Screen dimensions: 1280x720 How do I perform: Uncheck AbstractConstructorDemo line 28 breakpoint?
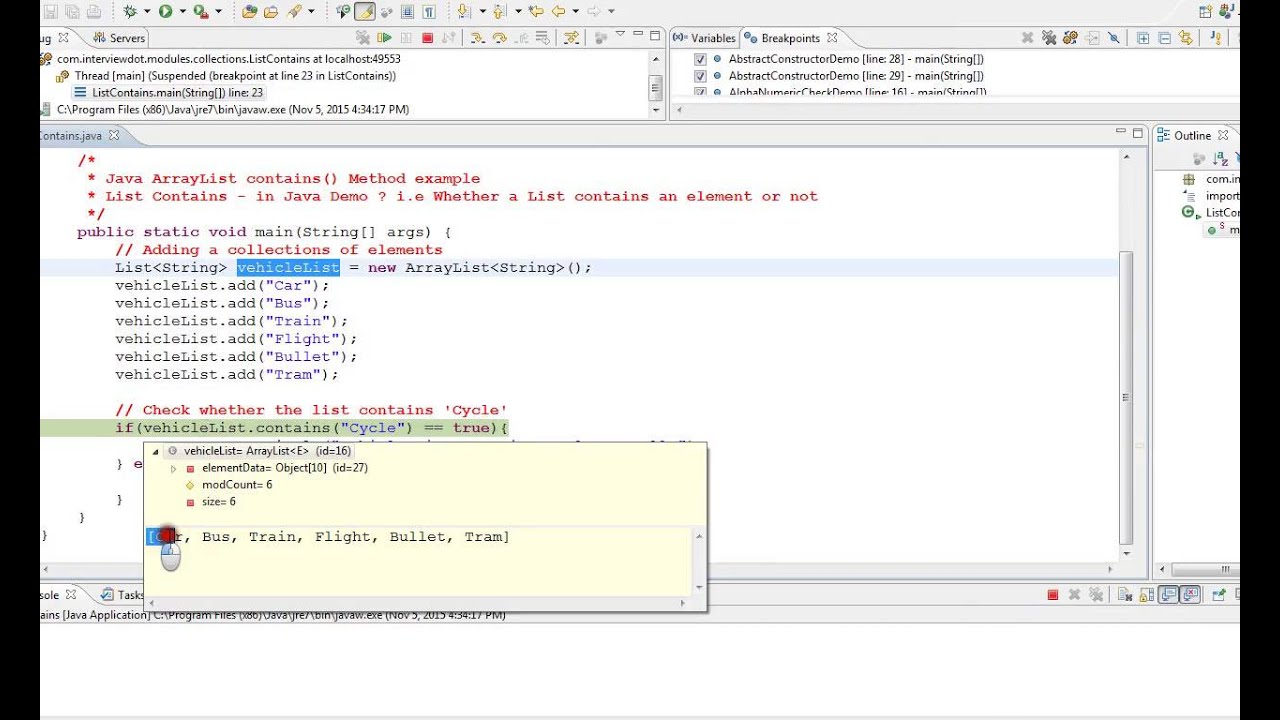pyautogui.click(x=700, y=59)
